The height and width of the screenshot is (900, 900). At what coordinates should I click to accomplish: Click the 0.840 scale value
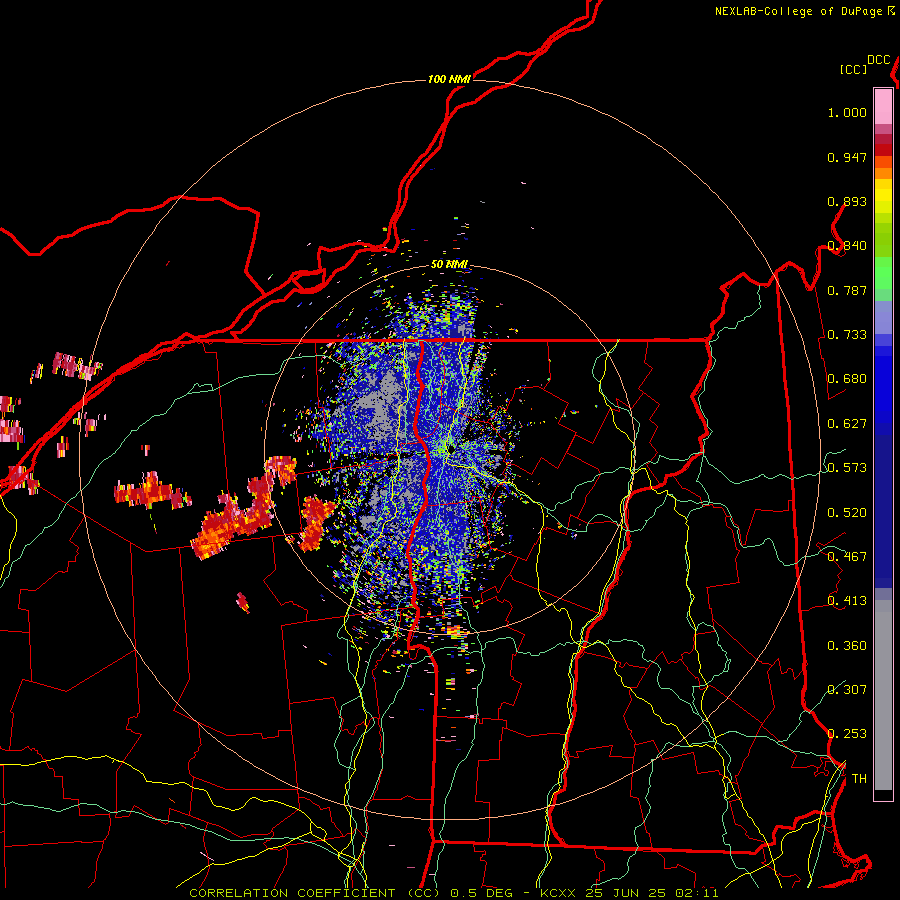point(847,246)
